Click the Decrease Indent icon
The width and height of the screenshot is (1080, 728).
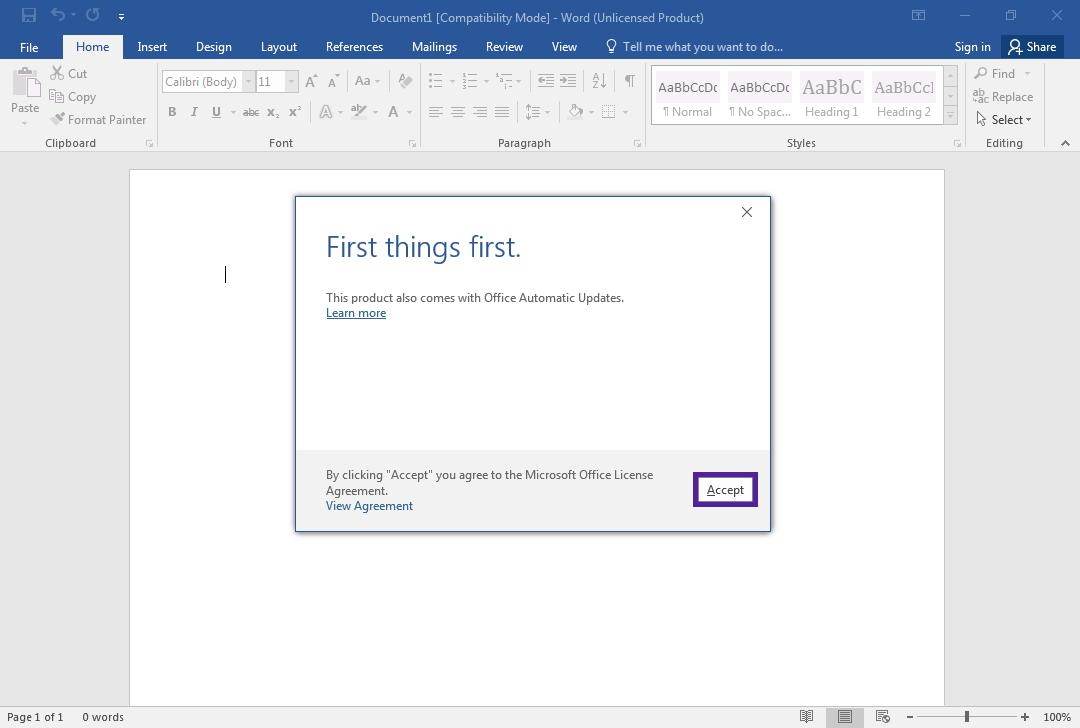[x=546, y=81]
